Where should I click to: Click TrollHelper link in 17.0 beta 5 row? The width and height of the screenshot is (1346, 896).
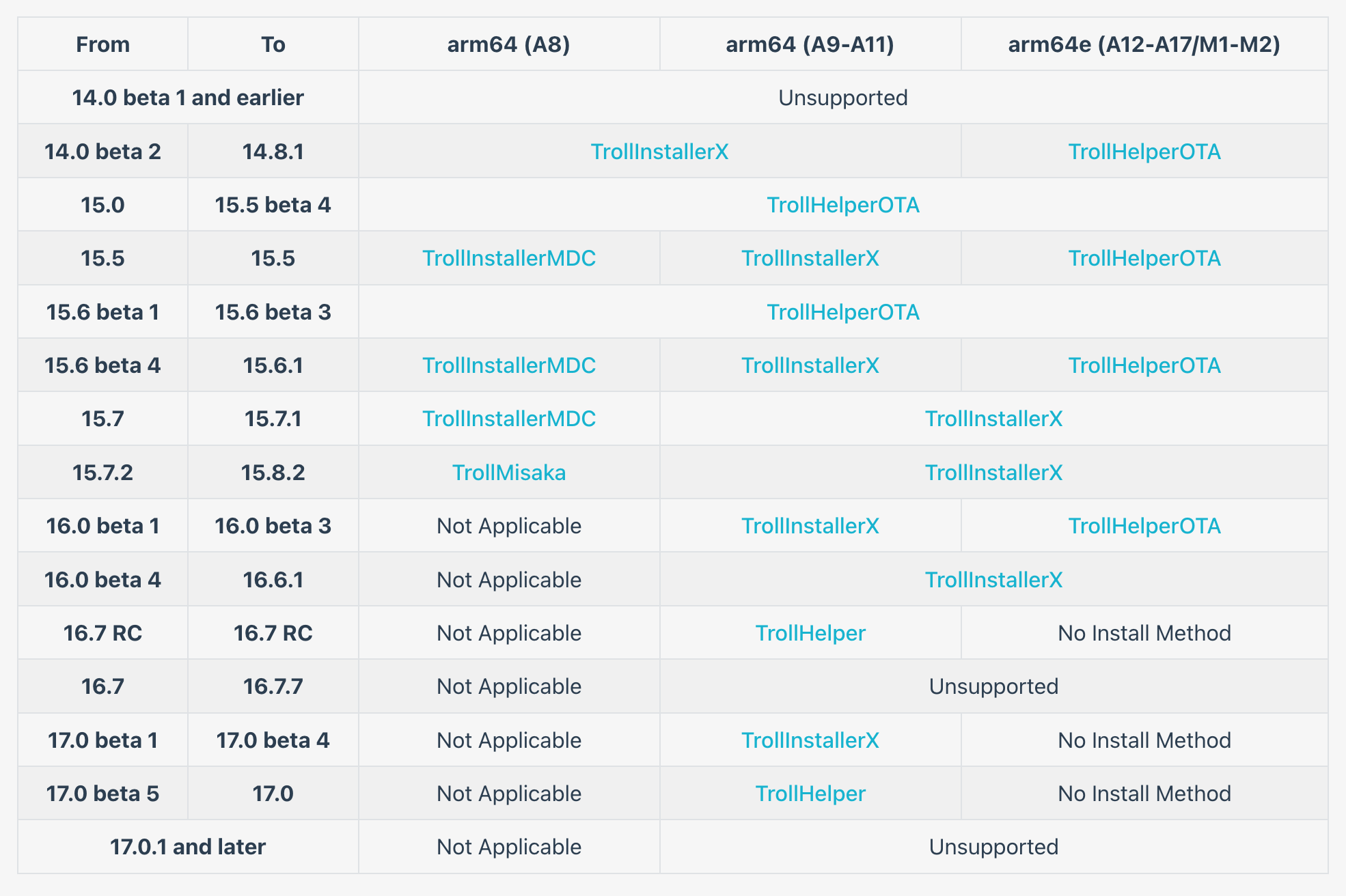tap(810, 794)
